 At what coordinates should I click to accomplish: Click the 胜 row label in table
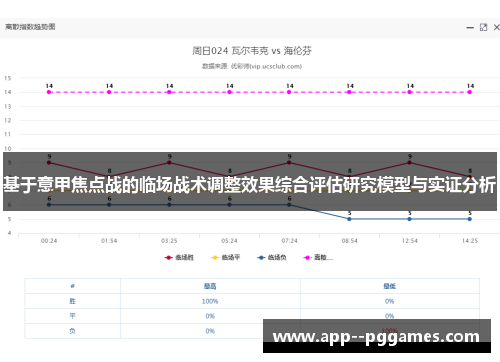pos(72,301)
